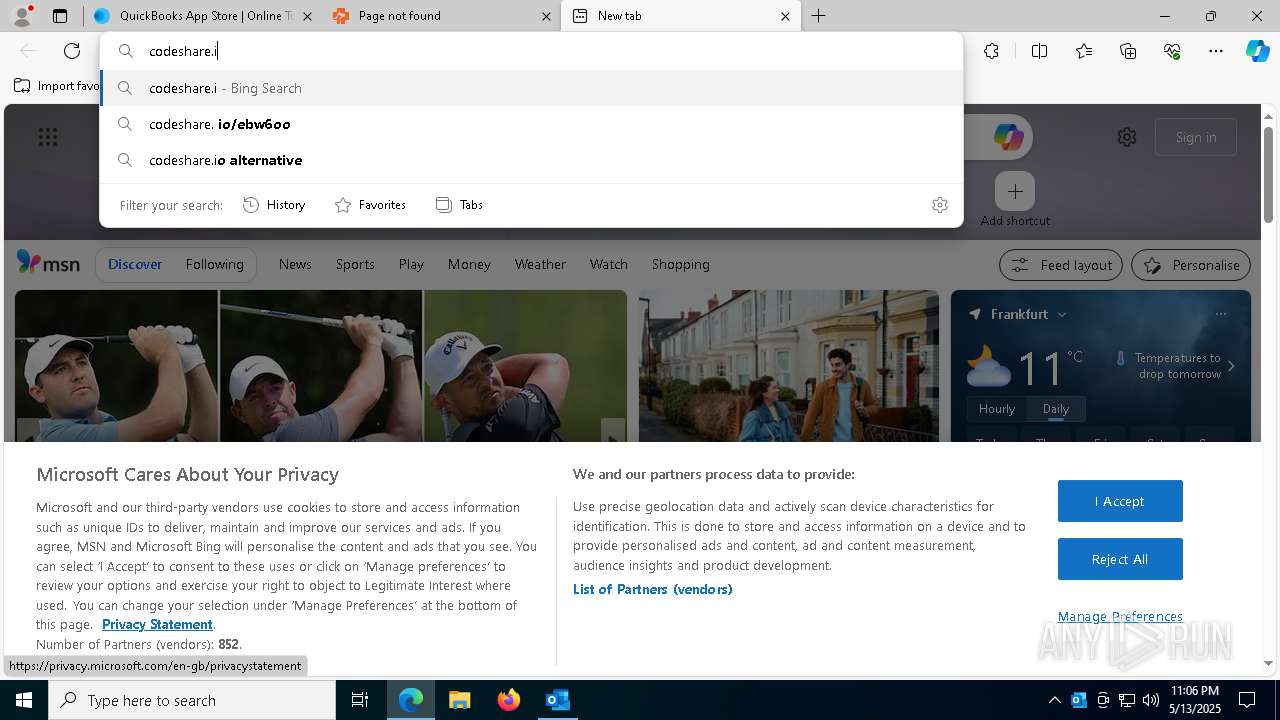Open Outlook from taskbar

click(557, 700)
